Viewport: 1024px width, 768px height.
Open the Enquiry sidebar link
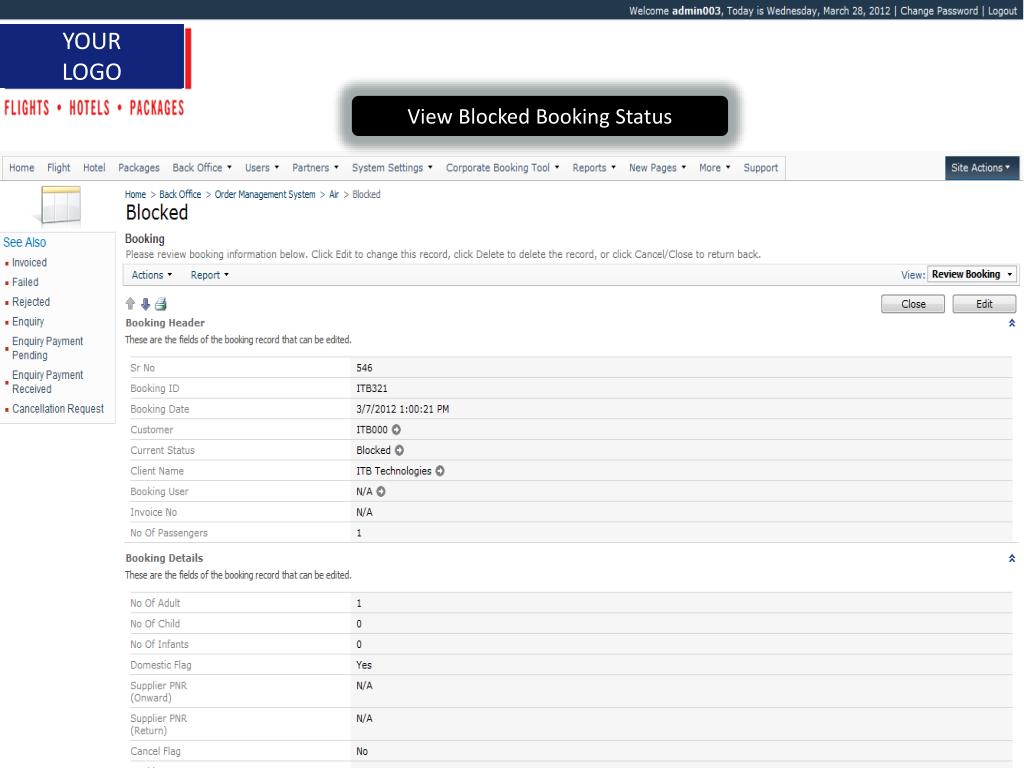[28, 322]
